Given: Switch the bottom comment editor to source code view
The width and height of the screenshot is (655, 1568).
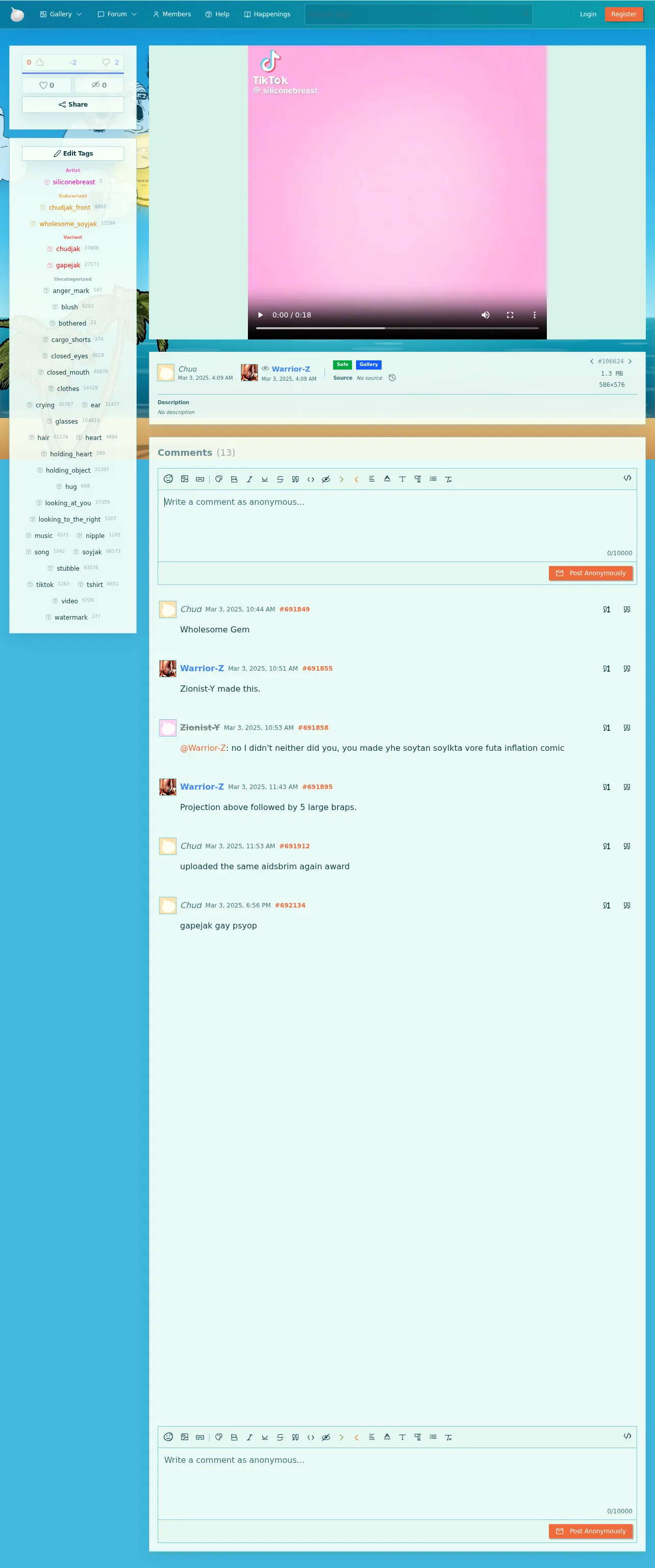Looking at the screenshot, I should (x=627, y=1436).
